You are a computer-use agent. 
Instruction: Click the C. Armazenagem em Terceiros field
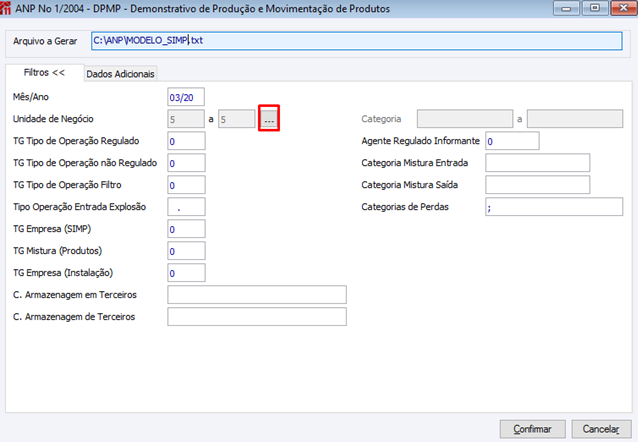click(257, 295)
